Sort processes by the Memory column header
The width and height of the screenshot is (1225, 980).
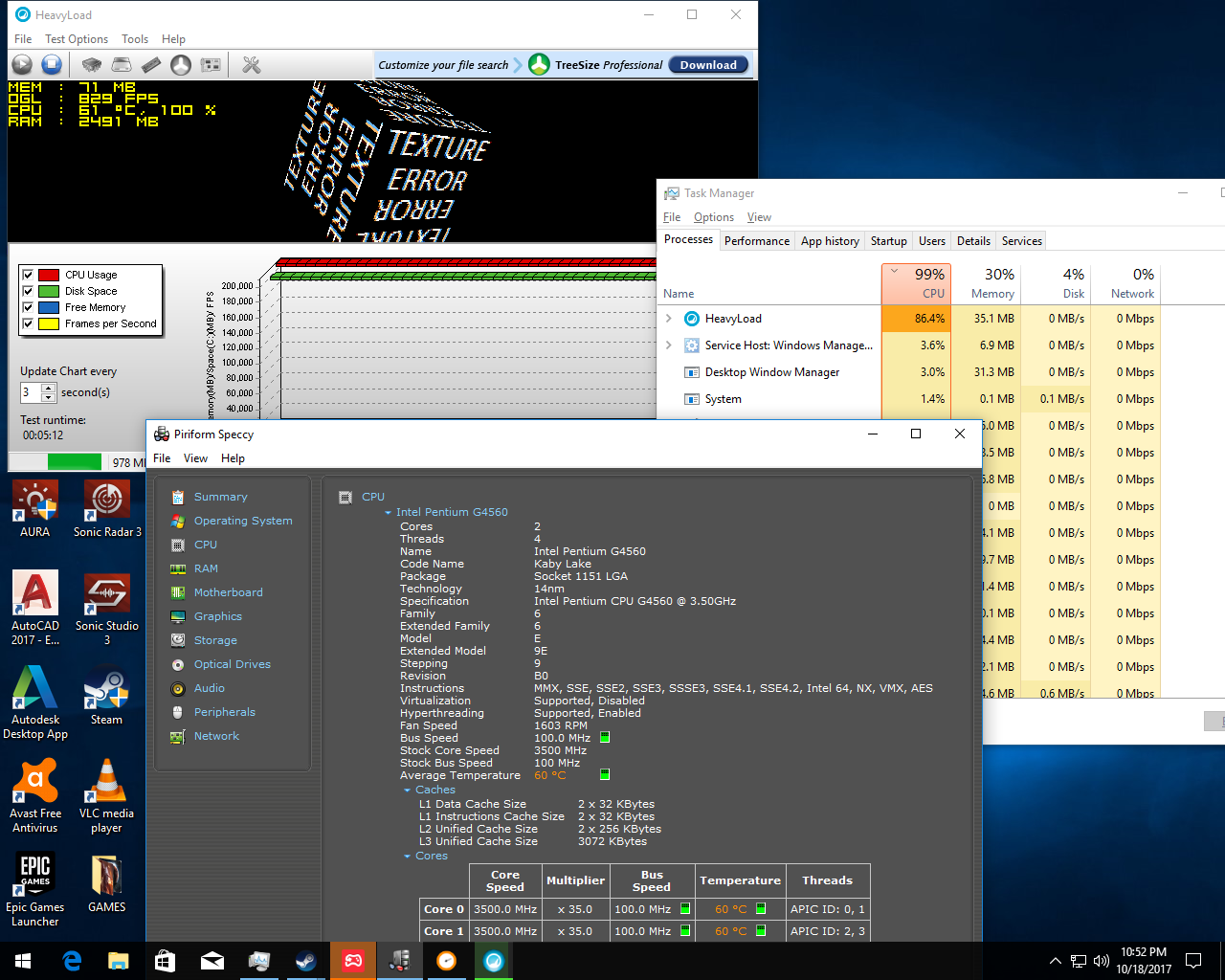pyautogui.click(x=987, y=283)
